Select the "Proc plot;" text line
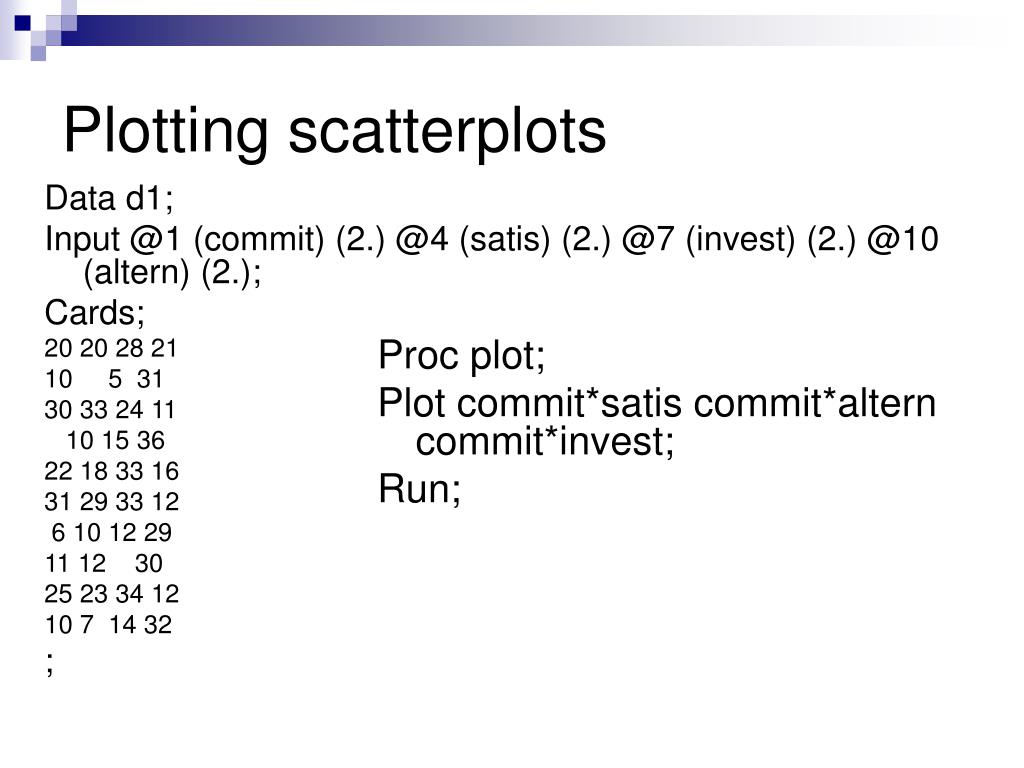 tap(462, 355)
